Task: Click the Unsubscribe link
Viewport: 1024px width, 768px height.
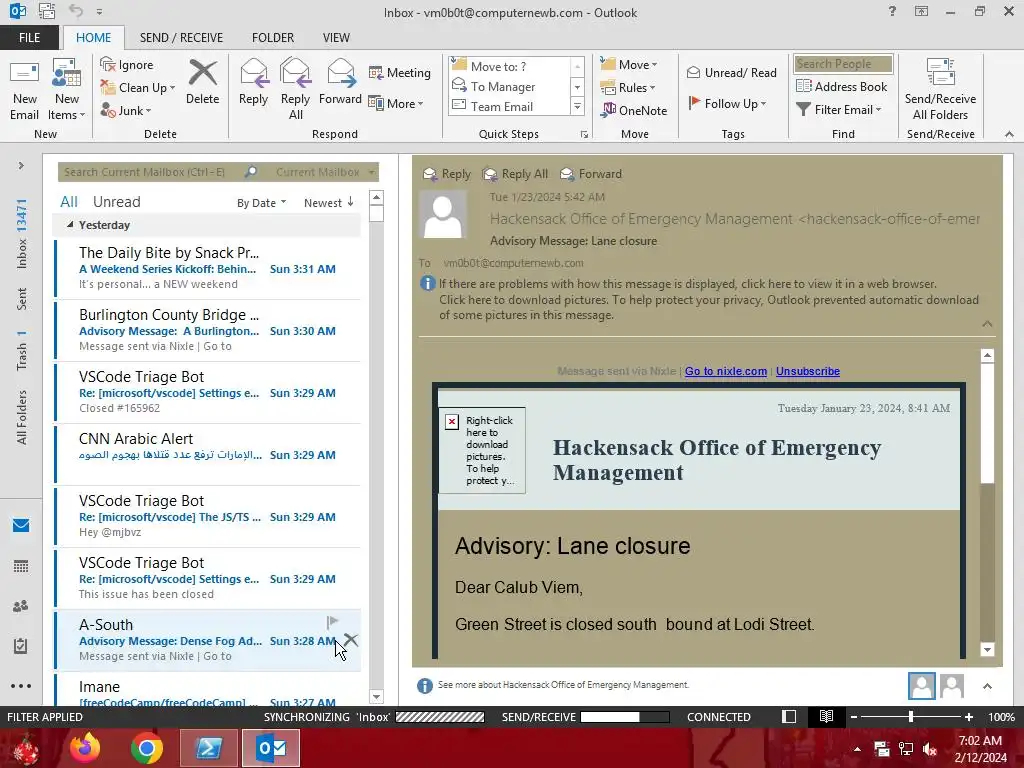Action: click(x=808, y=371)
